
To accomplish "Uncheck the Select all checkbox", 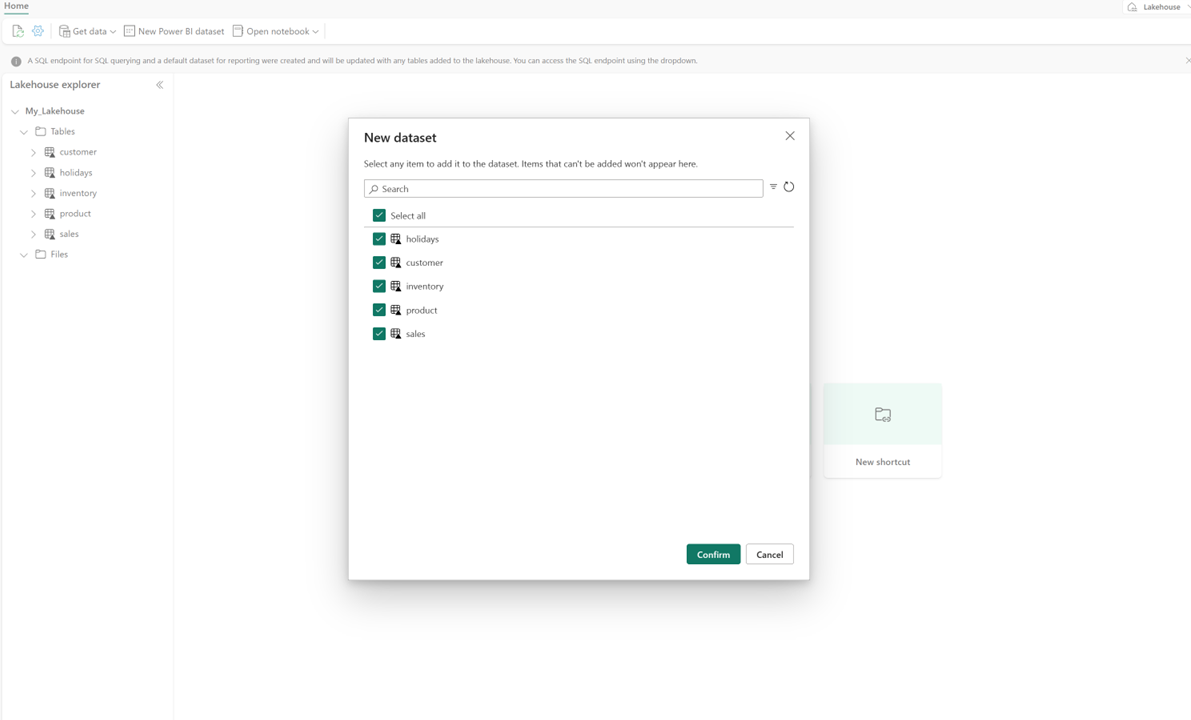I will (379, 215).
